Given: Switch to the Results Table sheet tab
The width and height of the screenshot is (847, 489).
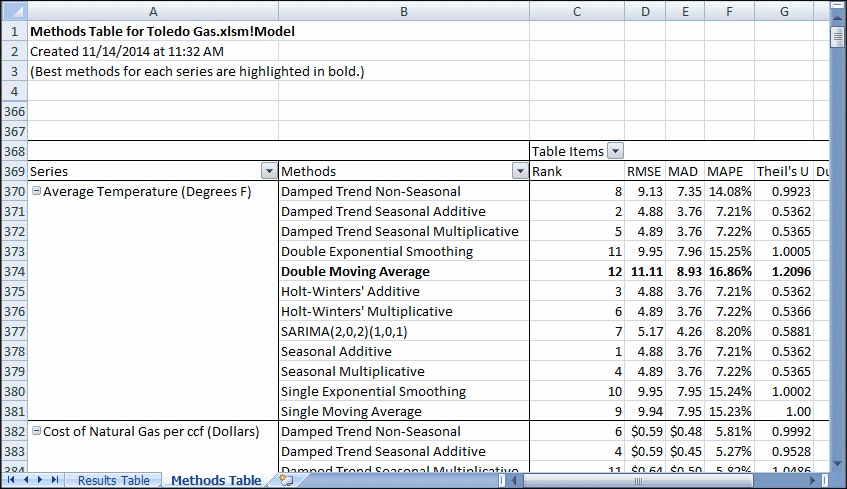Looking at the screenshot, I should point(113,480).
